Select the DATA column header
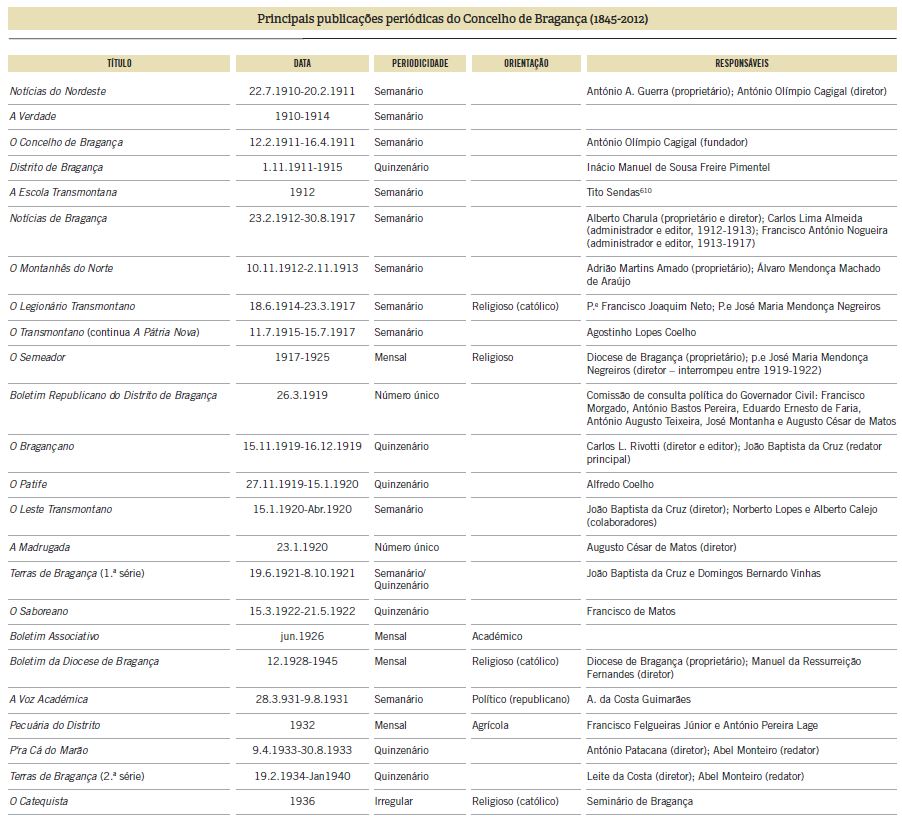902x818 pixels. point(302,63)
